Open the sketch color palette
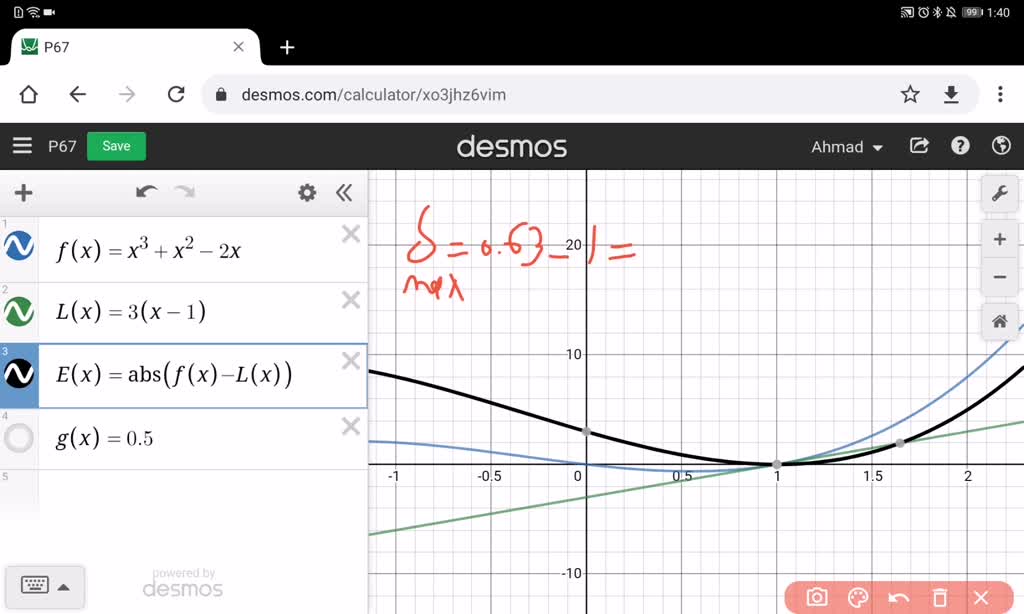This screenshot has height=614, width=1024. point(857,596)
